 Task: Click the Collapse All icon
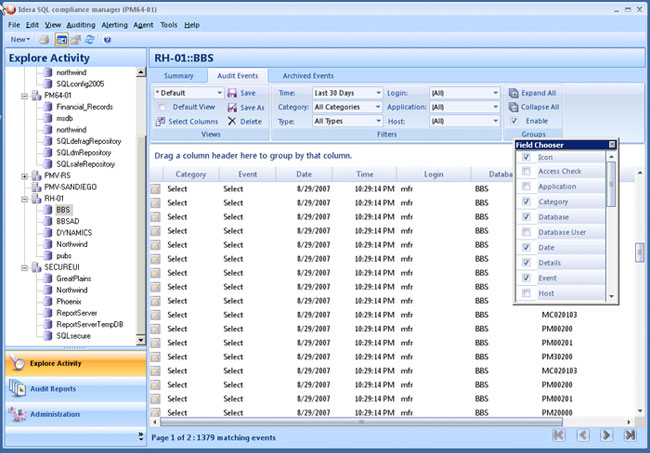coord(513,107)
